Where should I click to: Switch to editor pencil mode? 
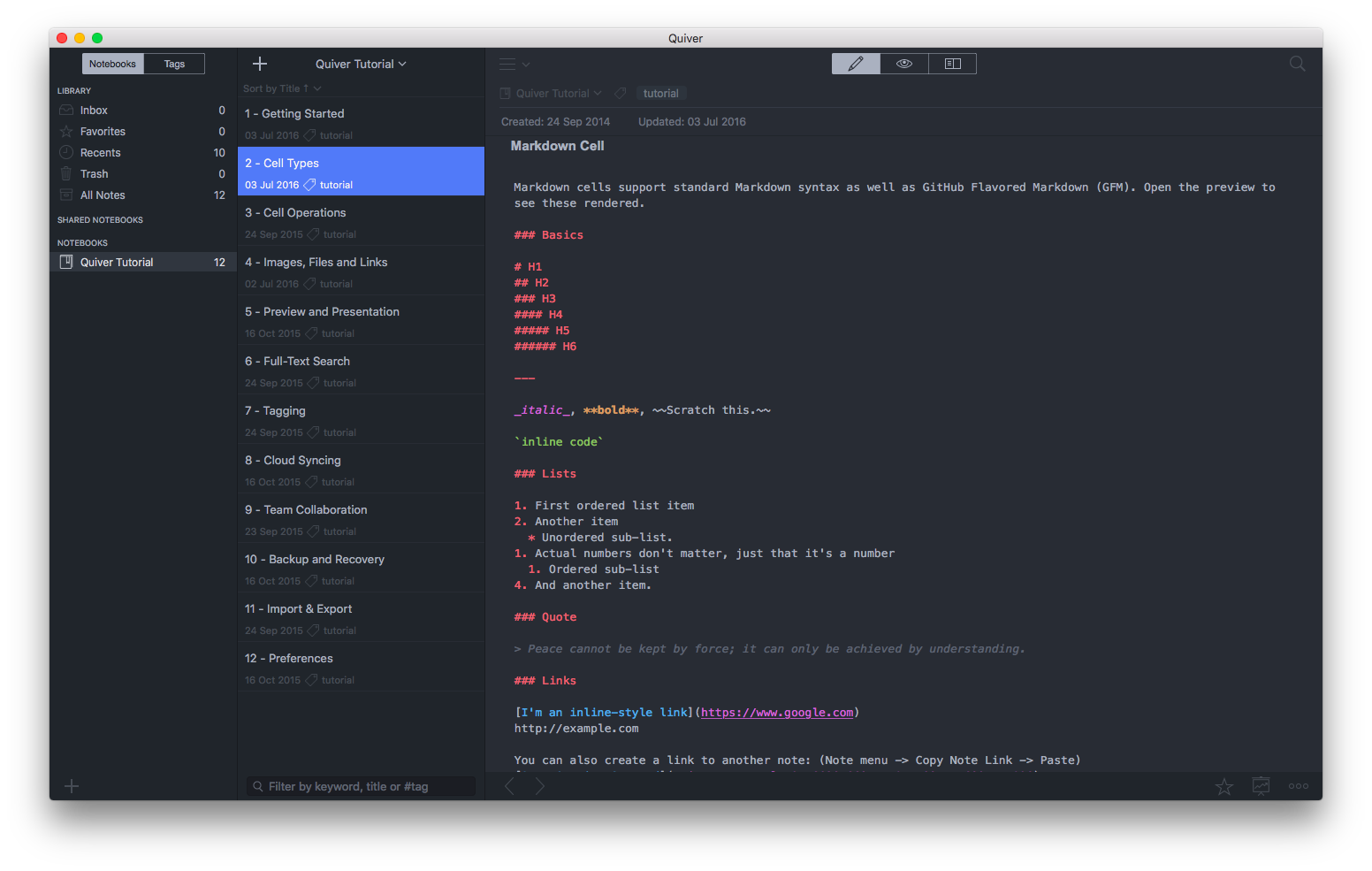pyautogui.click(x=856, y=64)
